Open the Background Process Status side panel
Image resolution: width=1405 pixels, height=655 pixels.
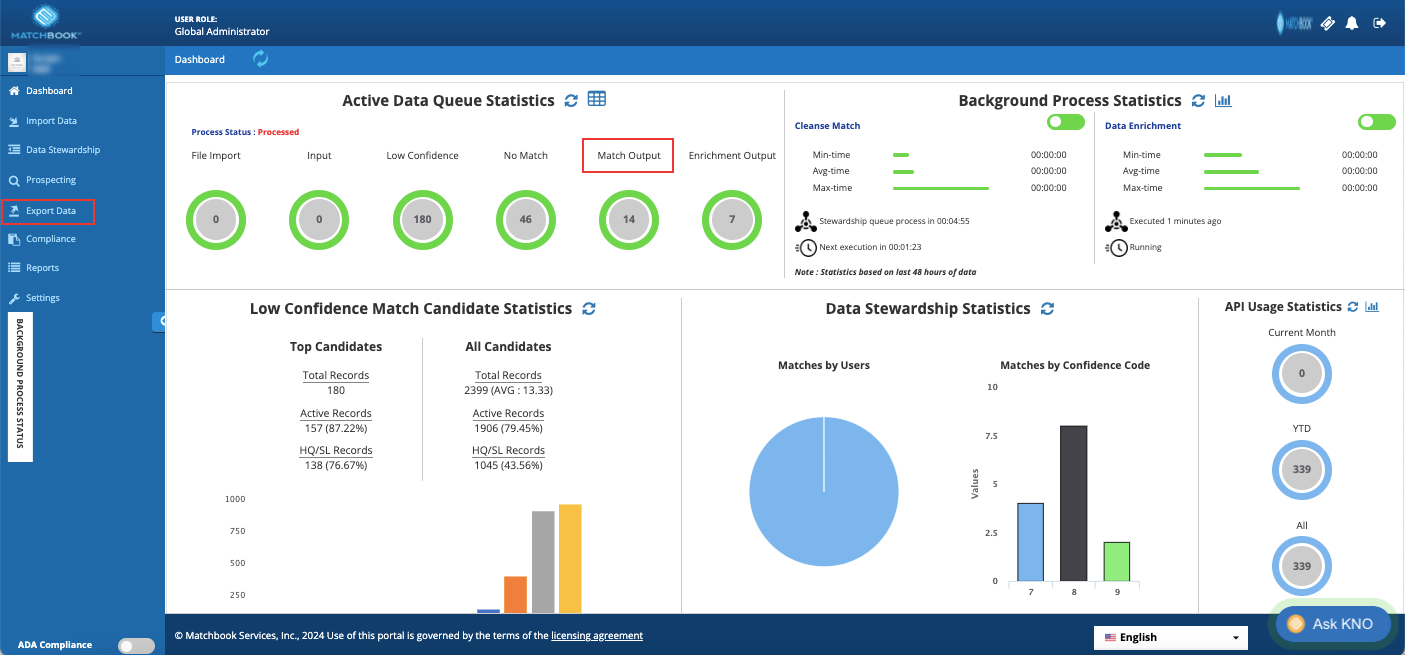[x=20, y=387]
